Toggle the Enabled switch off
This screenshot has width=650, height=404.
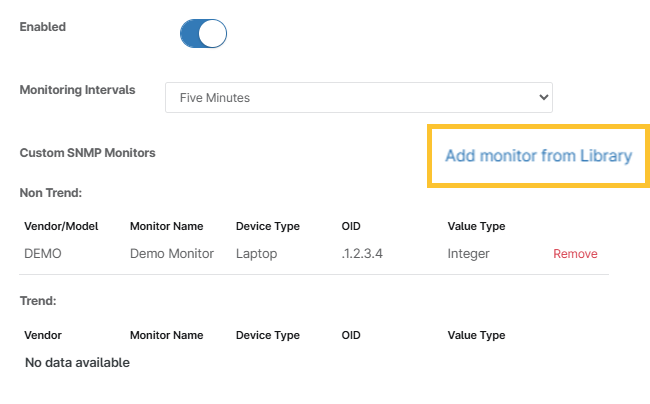(x=203, y=34)
